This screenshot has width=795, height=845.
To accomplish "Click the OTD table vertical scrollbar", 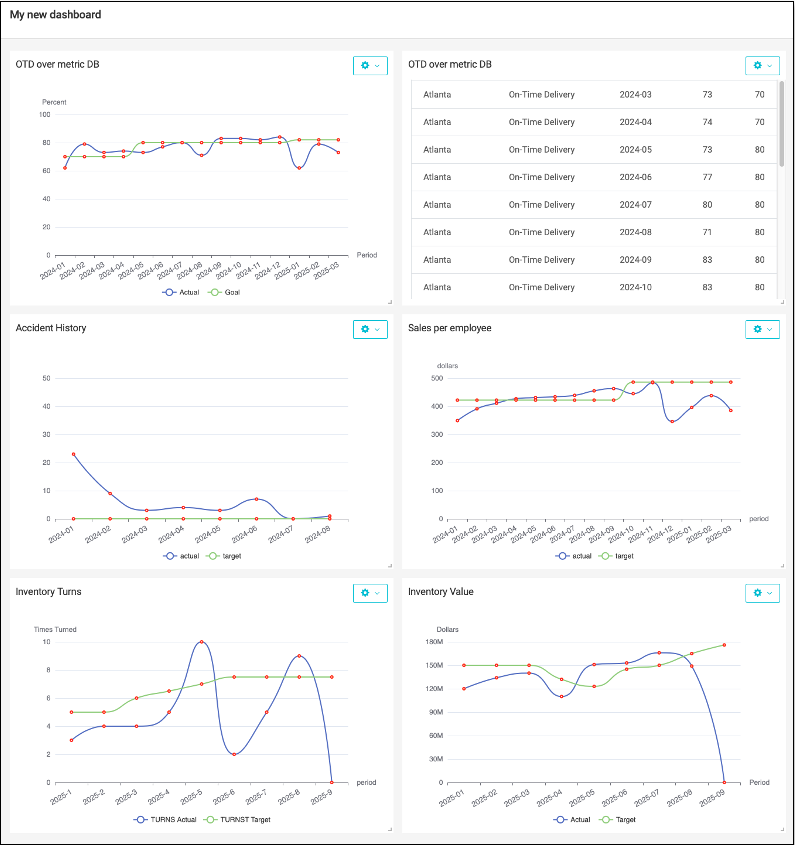I will click(x=781, y=125).
